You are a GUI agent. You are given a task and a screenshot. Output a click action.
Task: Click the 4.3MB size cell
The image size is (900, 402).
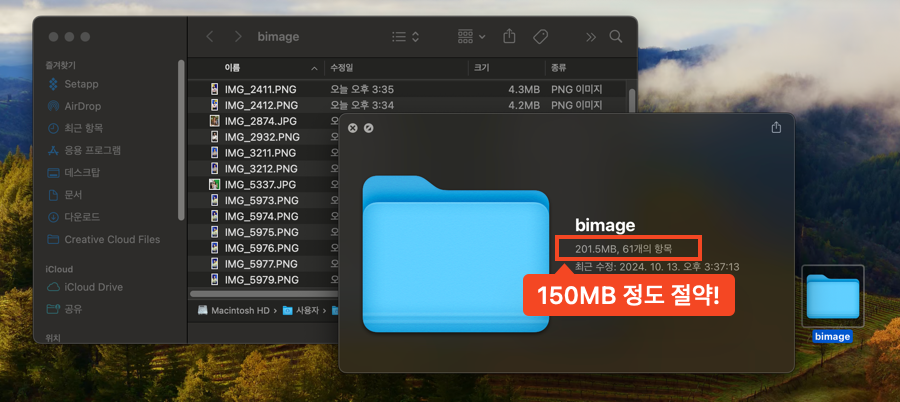pyautogui.click(x=524, y=90)
